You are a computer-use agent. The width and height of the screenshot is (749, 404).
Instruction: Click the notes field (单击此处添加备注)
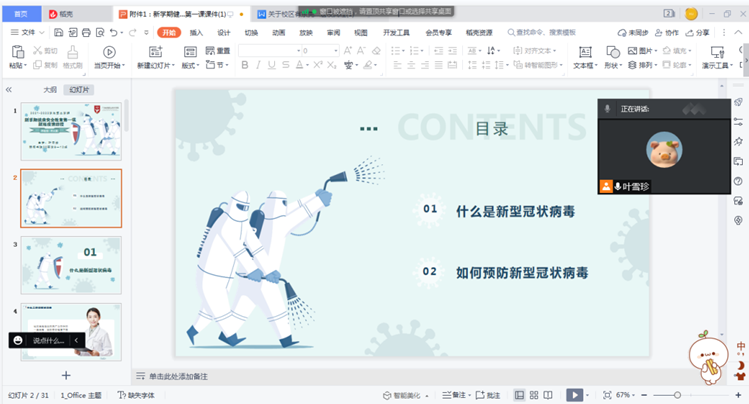[178, 376]
